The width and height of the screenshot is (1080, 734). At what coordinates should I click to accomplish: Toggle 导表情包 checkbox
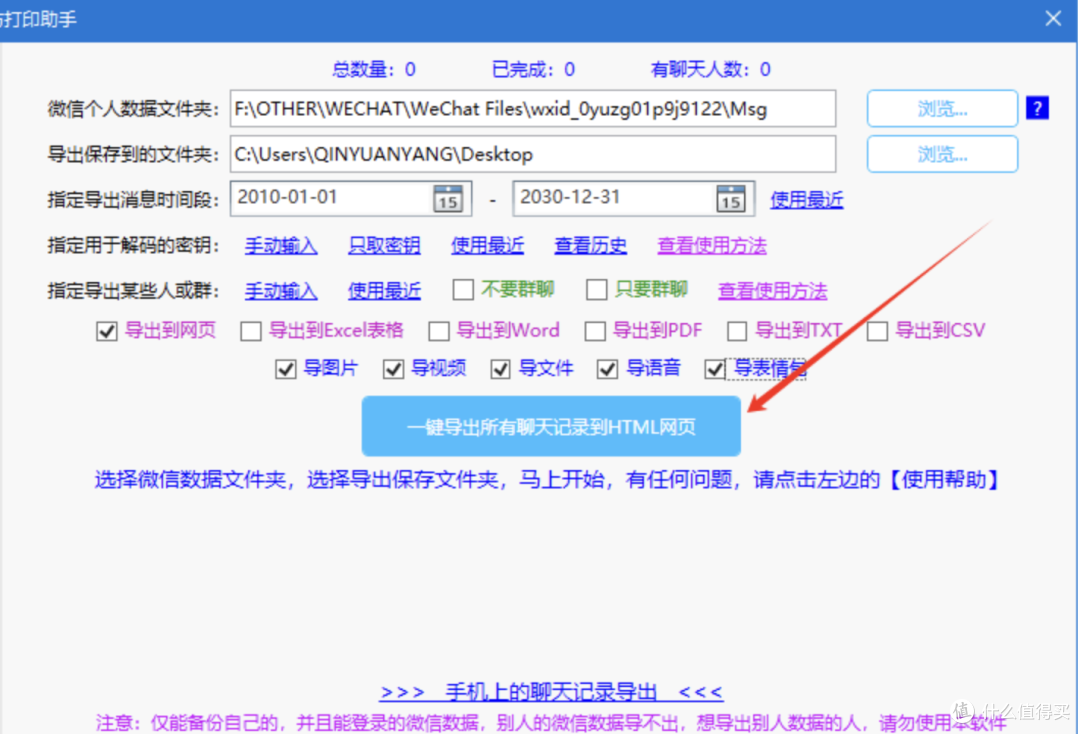point(715,369)
